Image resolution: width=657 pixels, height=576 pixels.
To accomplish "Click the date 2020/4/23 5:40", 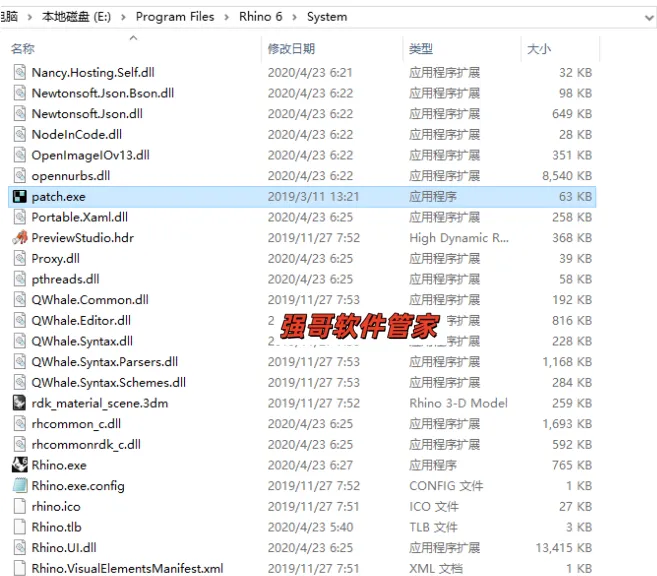I will [x=310, y=527].
